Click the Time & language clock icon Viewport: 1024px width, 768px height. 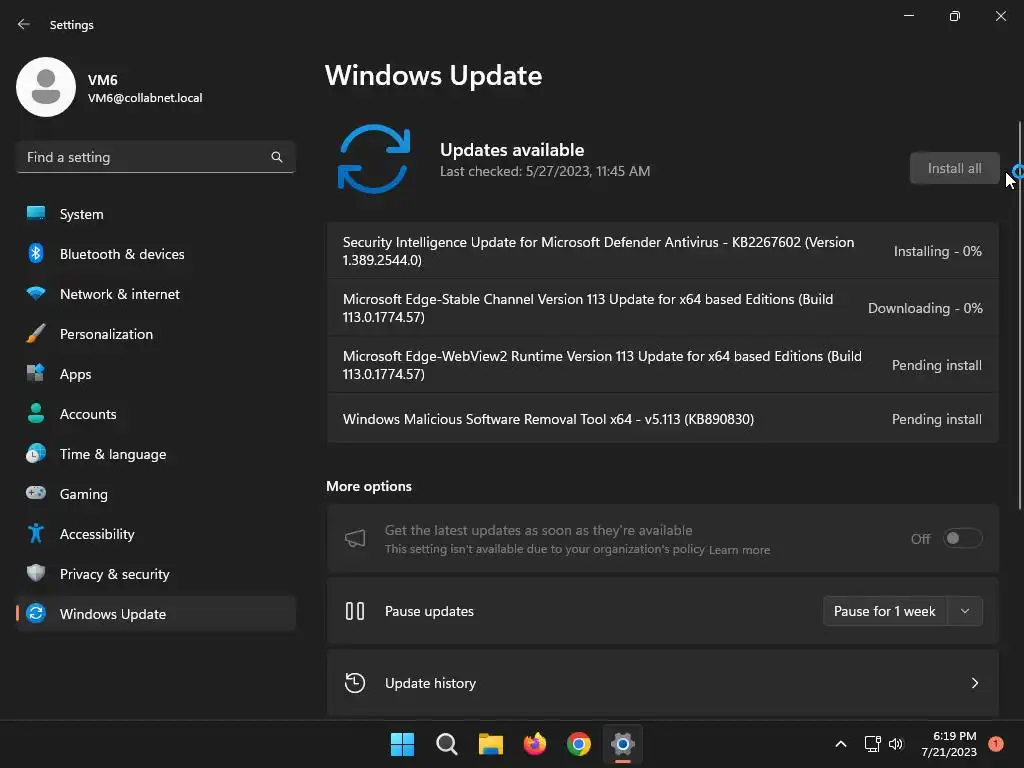click(x=36, y=453)
